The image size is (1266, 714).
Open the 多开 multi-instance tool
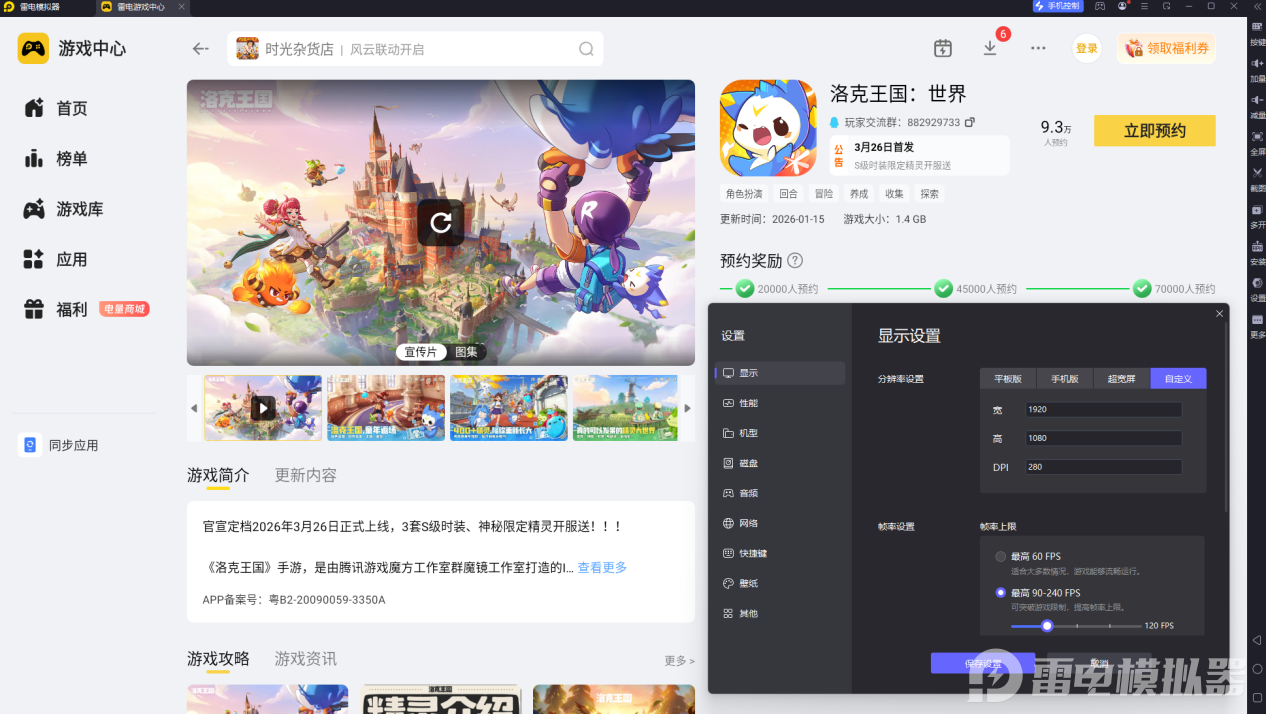point(1257,214)
